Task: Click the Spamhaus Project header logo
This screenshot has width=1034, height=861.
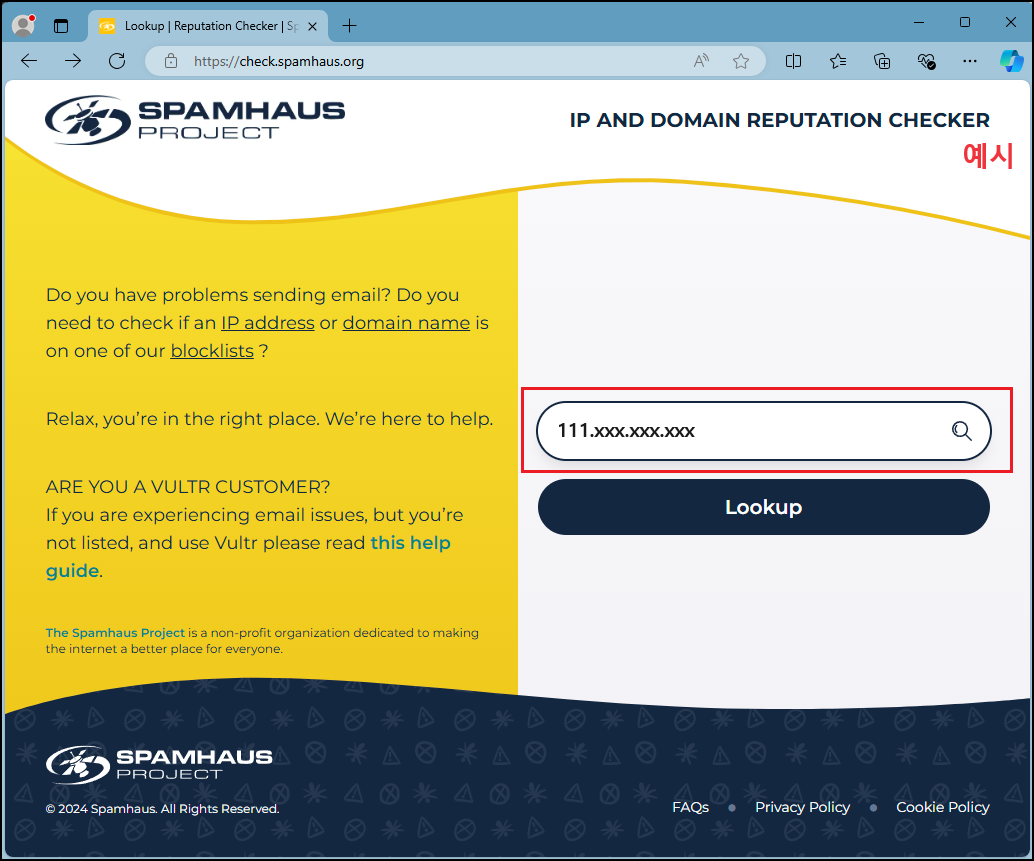Action: tap(195, 120)
